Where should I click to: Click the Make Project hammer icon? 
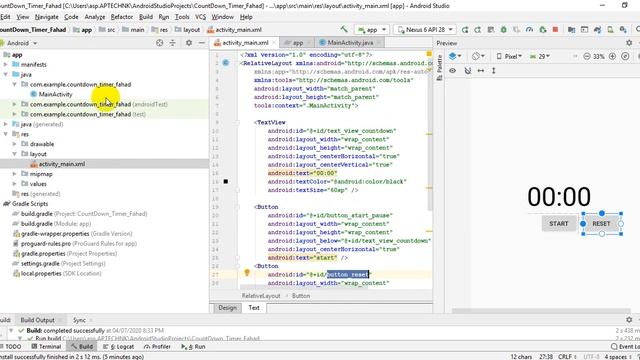(x=344, y=29)
